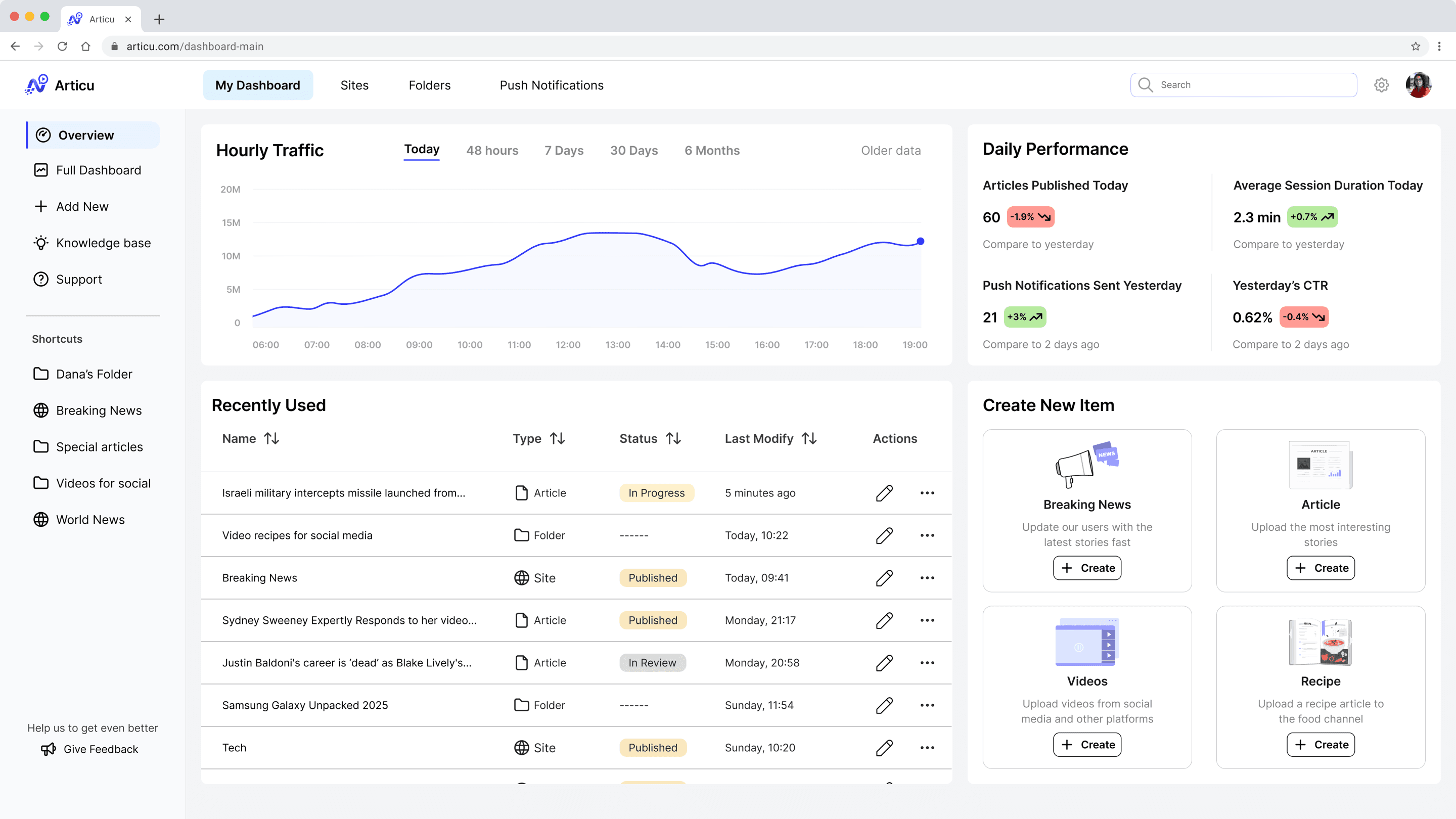Open more options for Sydney Sweeney article
Screen dimensions: 1456x819
927,620
